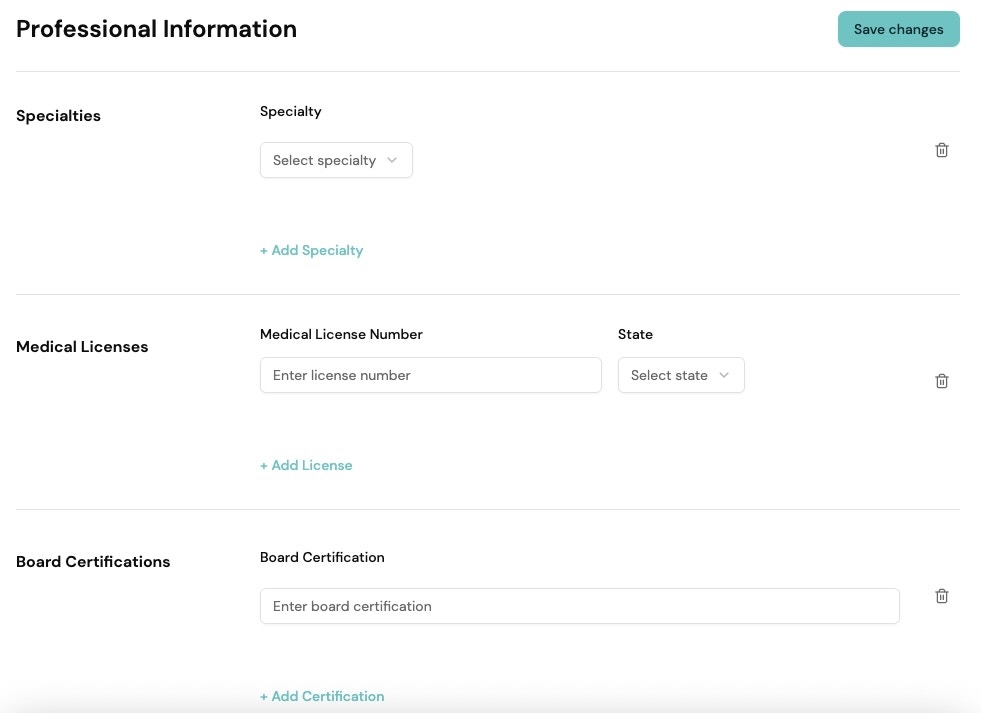Click the plus icon beside Add Specialty
The height and width of the screenshot is (713, 981).
265,250
